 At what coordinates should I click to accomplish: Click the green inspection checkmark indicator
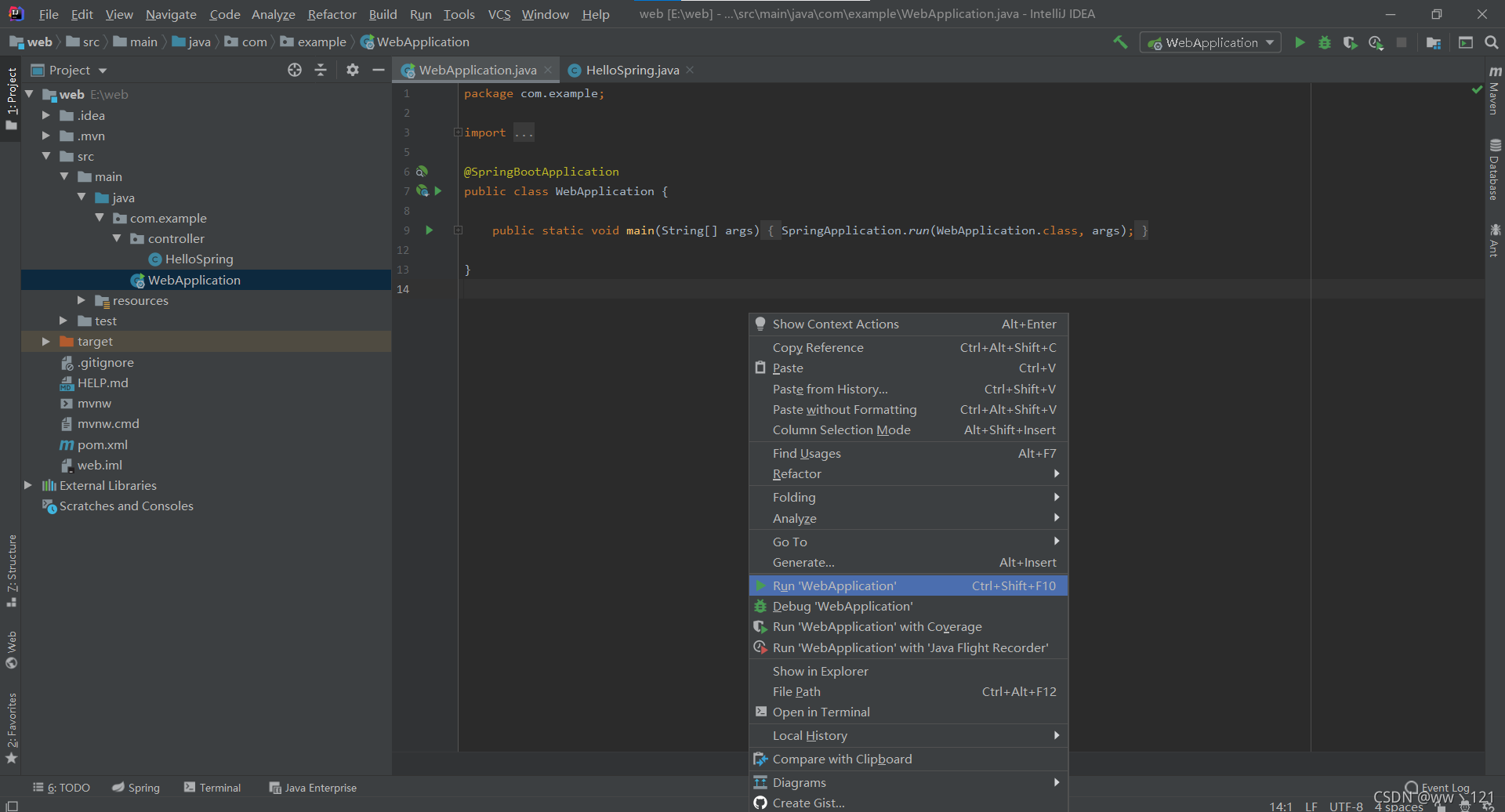point(1477,90)
